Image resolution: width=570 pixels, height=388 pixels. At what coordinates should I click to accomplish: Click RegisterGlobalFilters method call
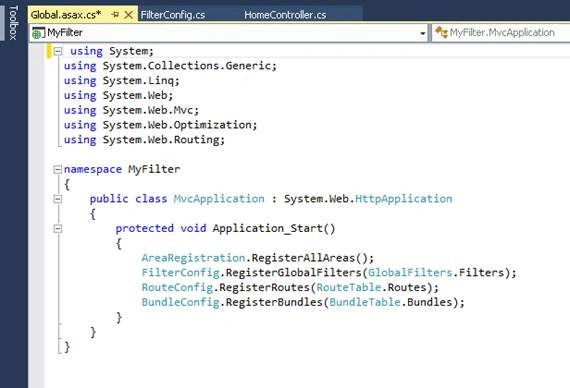point(294,273)
